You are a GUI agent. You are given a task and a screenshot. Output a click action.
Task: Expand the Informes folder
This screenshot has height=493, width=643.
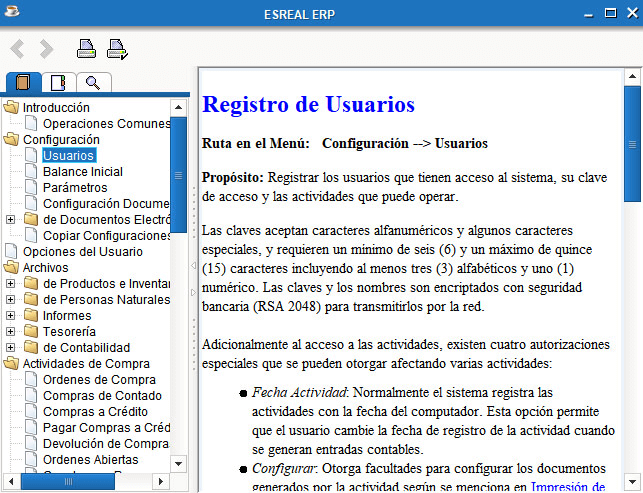[10, 315]
